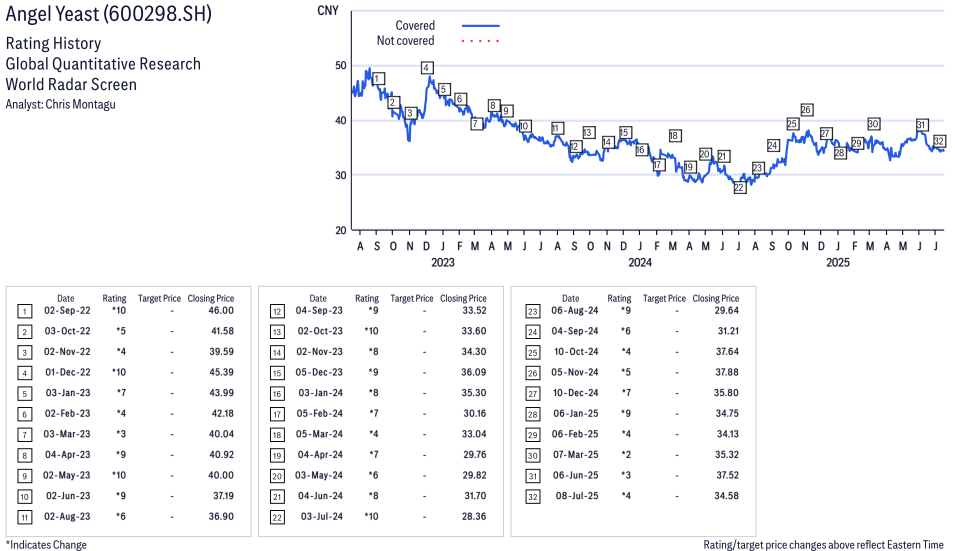Screen dimensions: 955x551
Task: Click the closing price 30.16
Action: [x=474, y=413]
